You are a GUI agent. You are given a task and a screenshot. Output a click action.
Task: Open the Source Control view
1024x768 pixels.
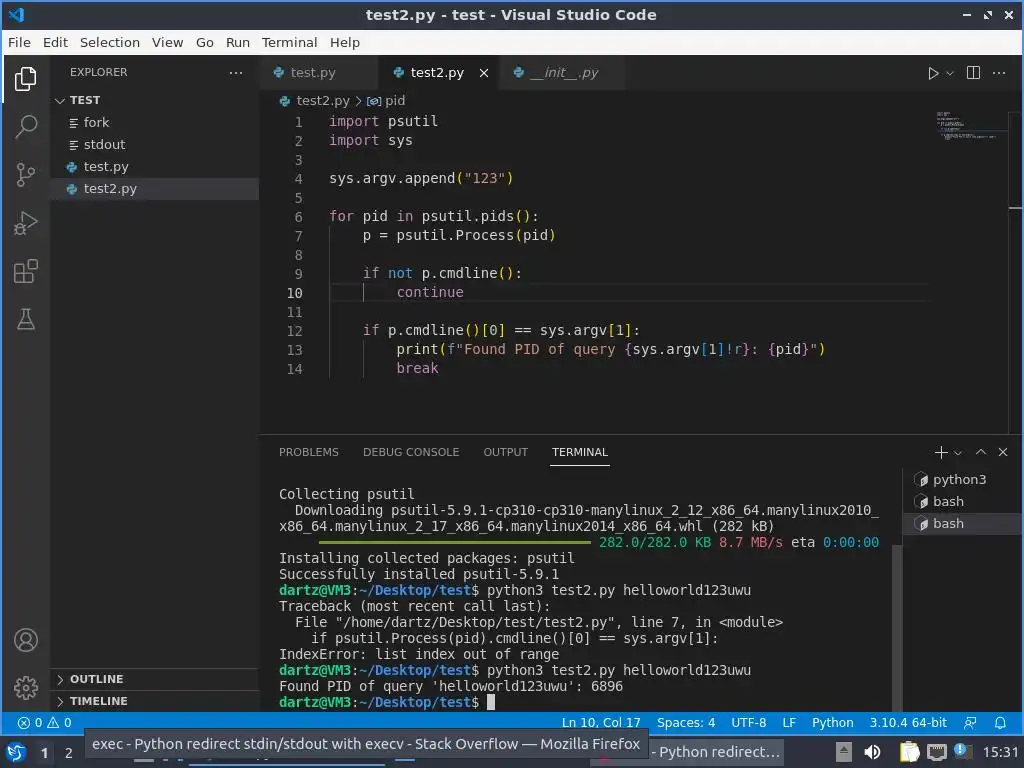pos(25,175)
